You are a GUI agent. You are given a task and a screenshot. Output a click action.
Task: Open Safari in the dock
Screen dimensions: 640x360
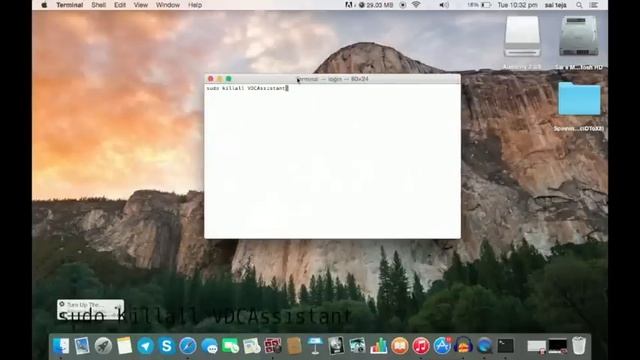point(188,346)
